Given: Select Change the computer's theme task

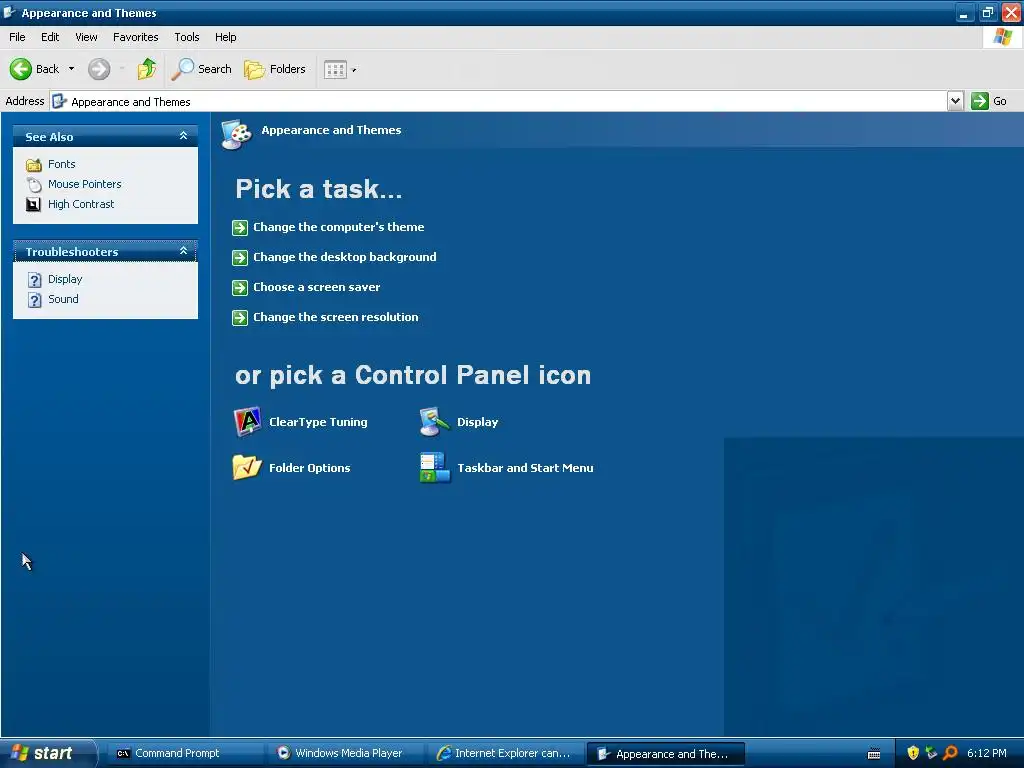Looking at the screenshot, I should pos(338,227).
